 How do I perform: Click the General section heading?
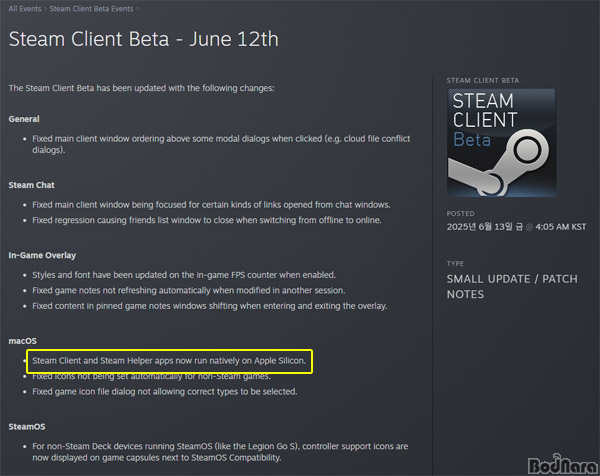(24, 119)
